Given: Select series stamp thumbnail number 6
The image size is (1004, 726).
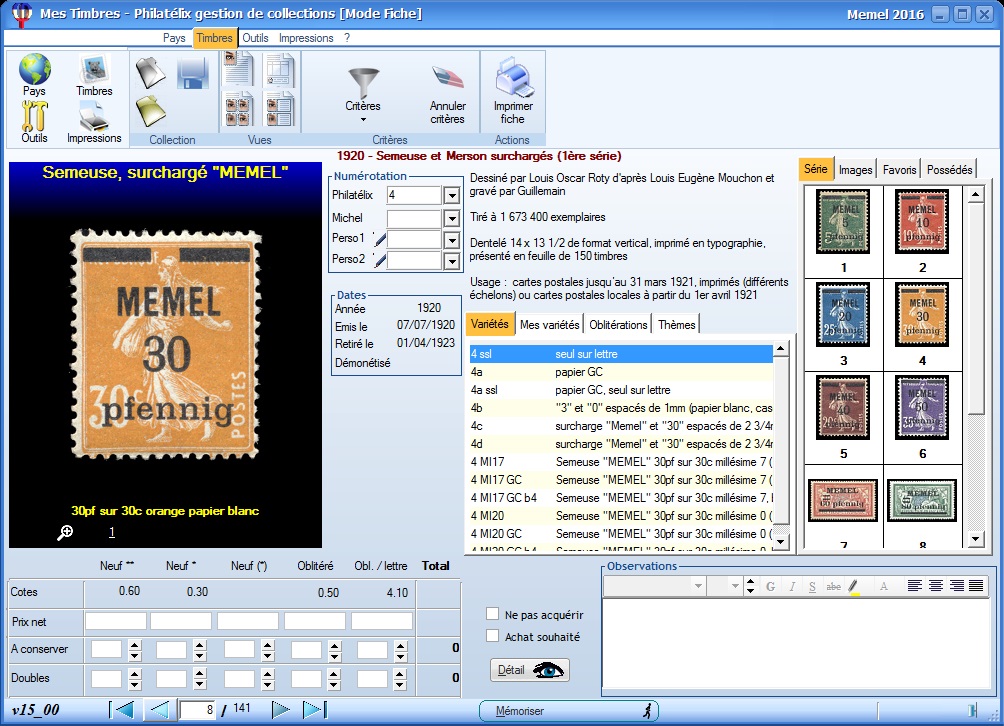Looking at the screenshot, I should point(922,407).
